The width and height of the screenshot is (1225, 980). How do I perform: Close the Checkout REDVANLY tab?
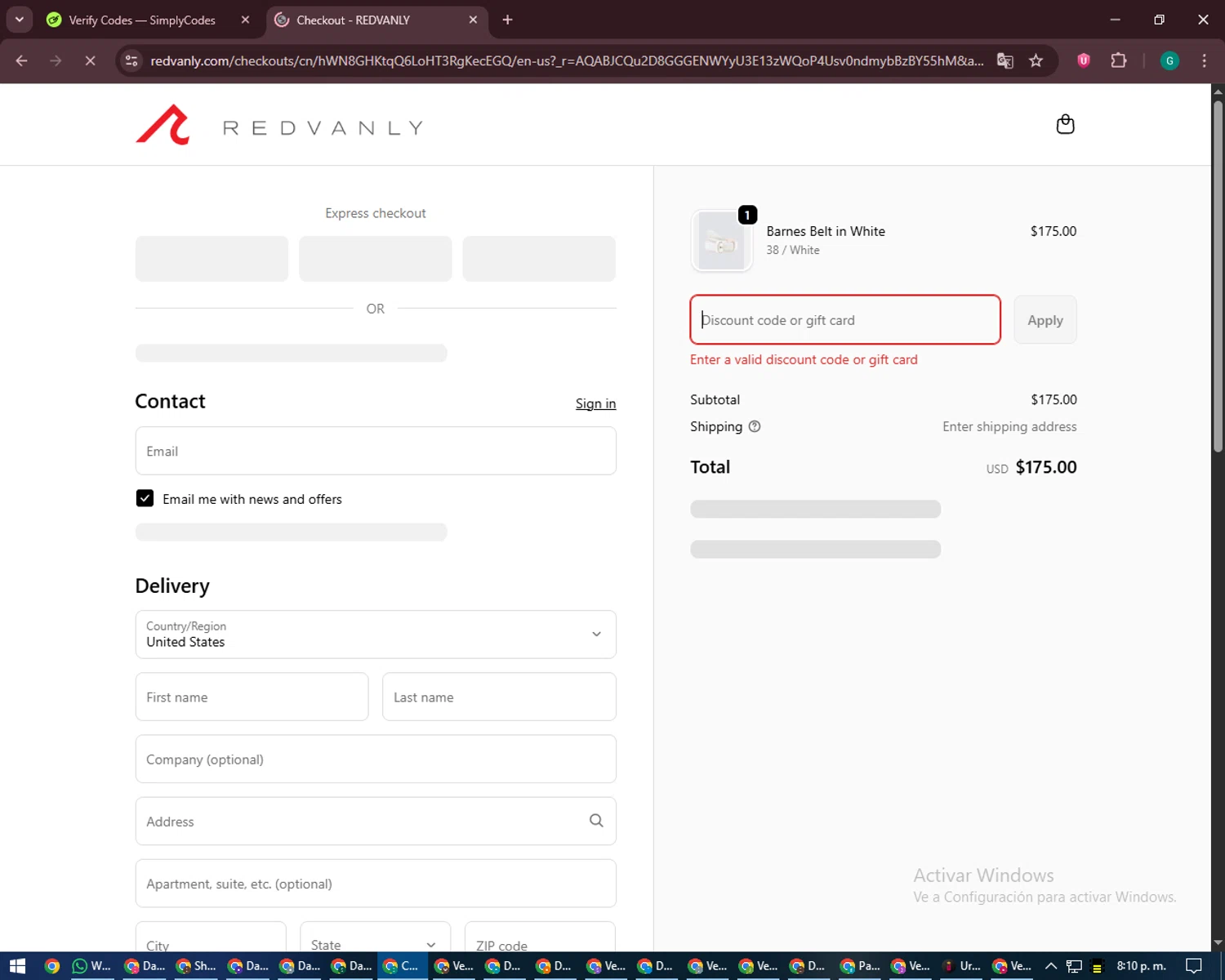point(473,20)
